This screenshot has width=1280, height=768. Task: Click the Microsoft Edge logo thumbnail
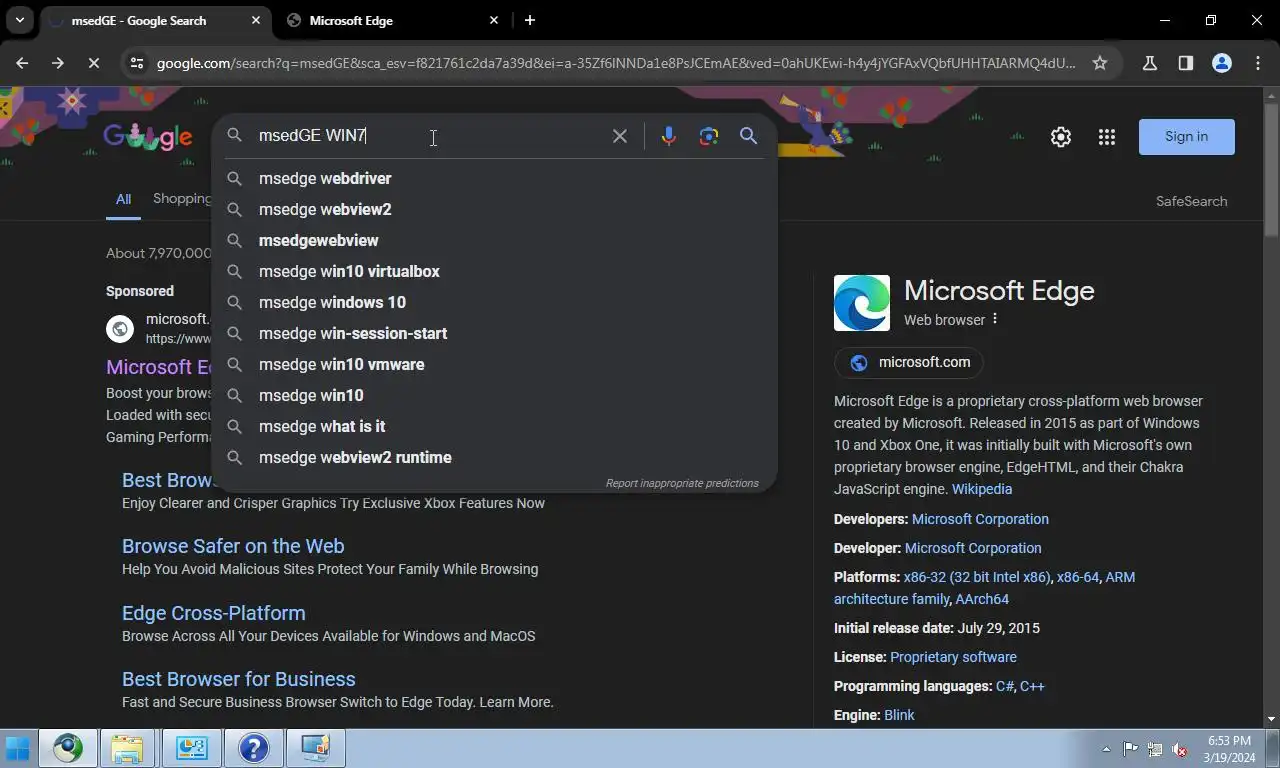point(862,303)
